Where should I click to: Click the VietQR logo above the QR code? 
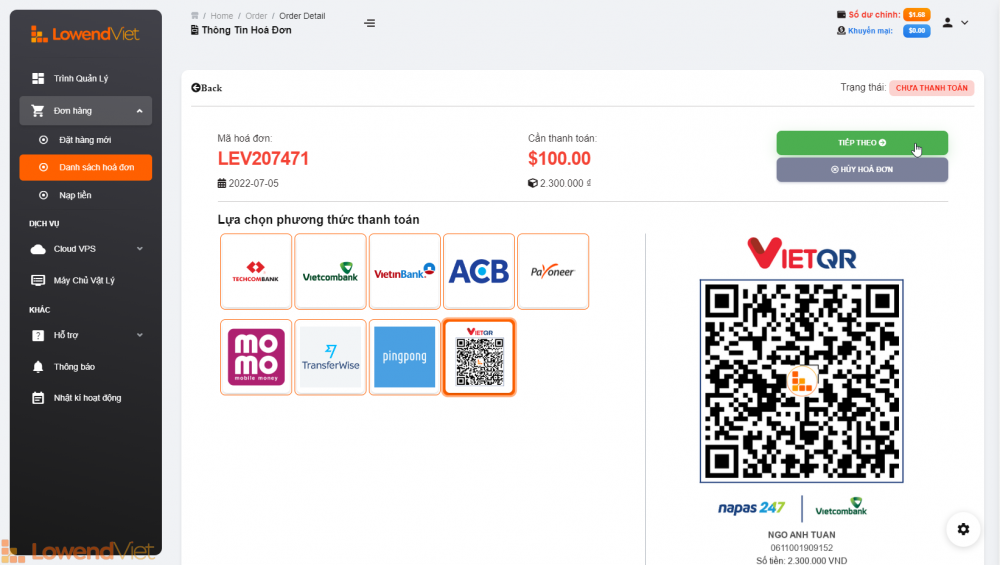point(801,254)
